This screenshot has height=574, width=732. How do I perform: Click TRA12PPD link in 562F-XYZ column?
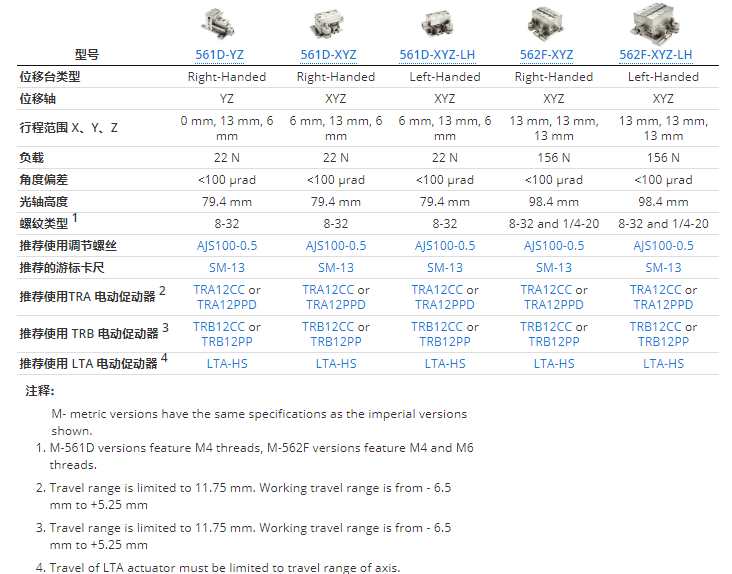coord(554,305)
